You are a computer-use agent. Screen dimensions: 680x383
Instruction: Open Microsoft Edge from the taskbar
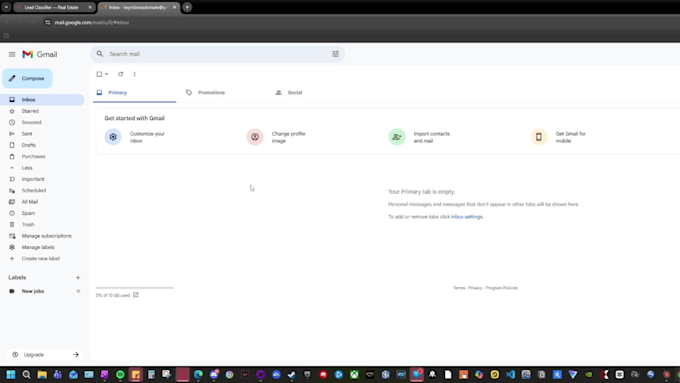click(x=198, y=375)
